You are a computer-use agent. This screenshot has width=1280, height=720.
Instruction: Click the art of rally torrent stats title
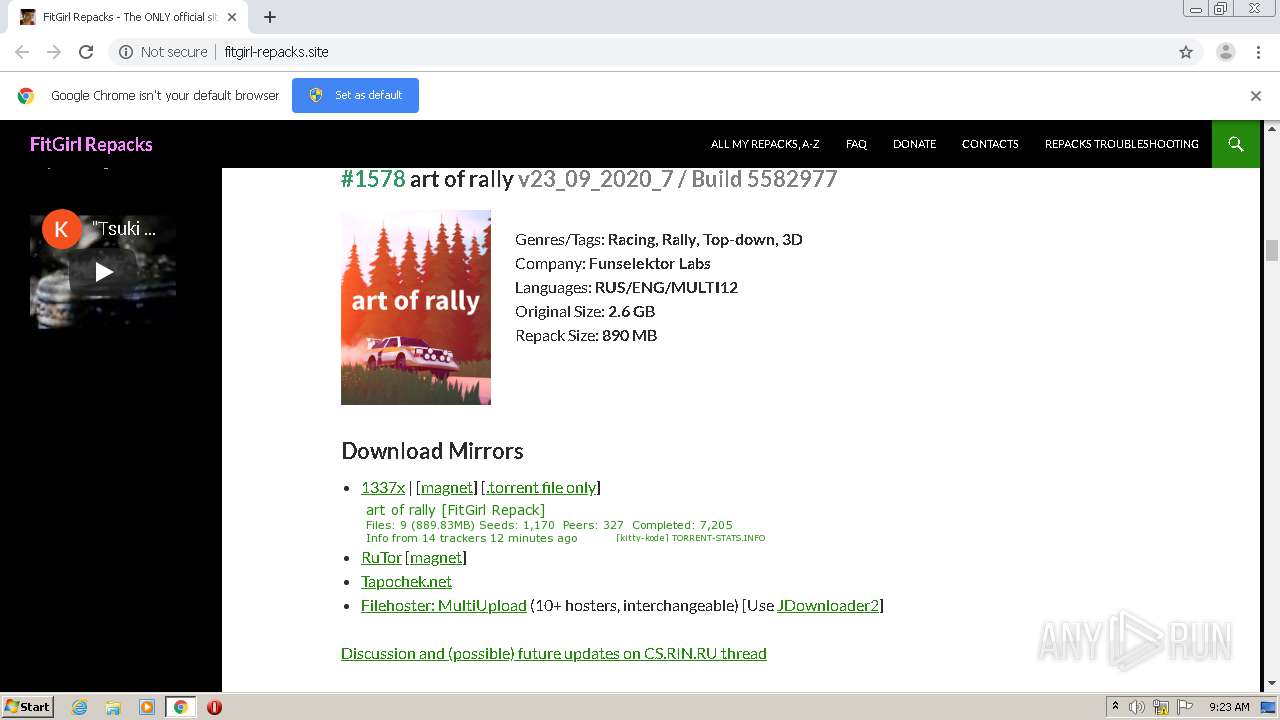coord(455,510)
